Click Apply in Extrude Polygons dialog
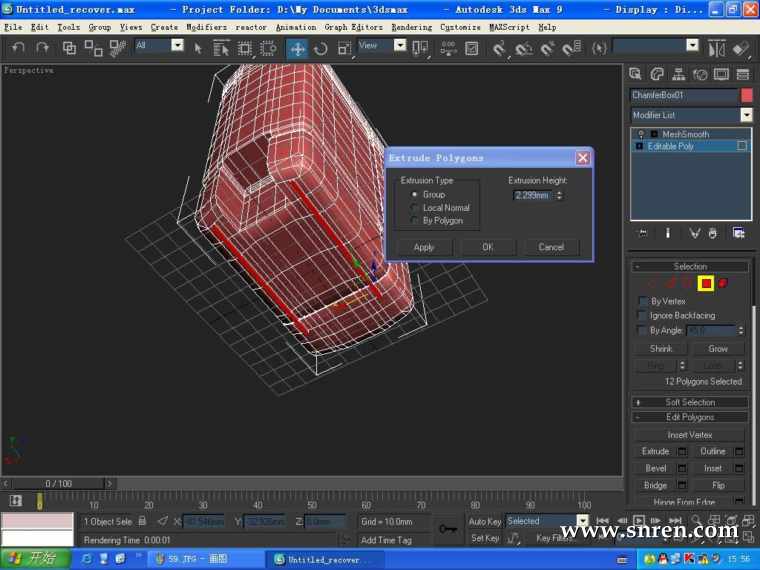Viewport: 760px width, 570px height. click(424, 247)
